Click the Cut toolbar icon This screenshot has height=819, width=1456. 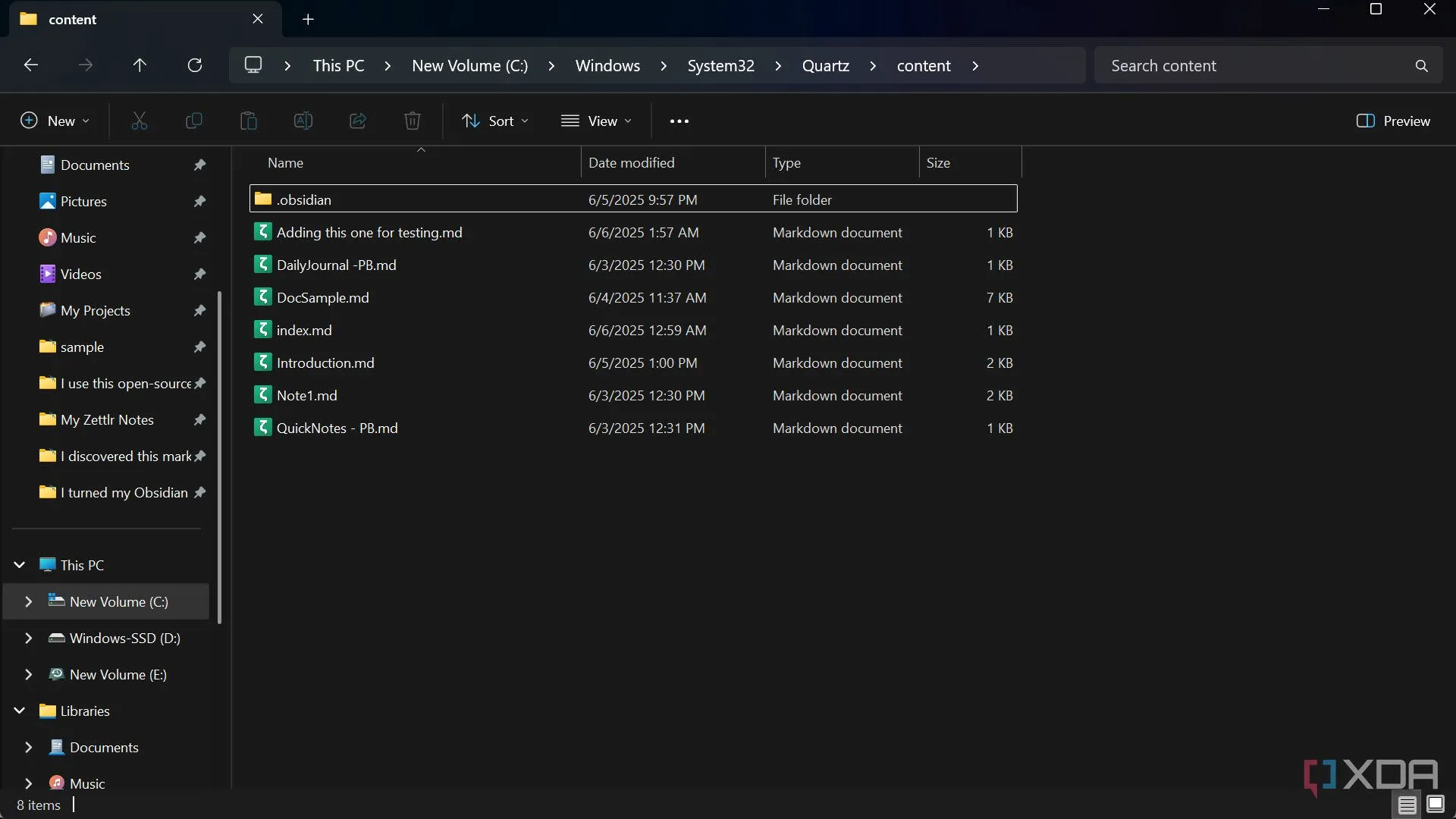(139, 121)
